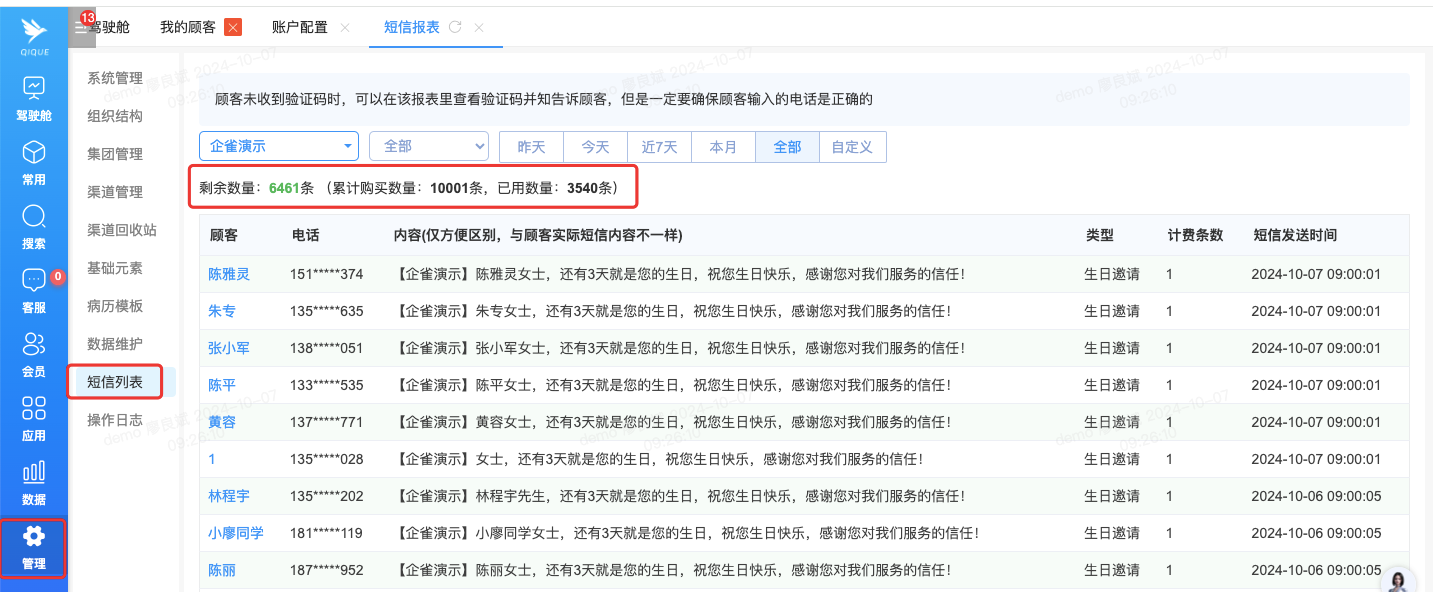
Task: Open customer link 陈雅灵
Action: 229,274
